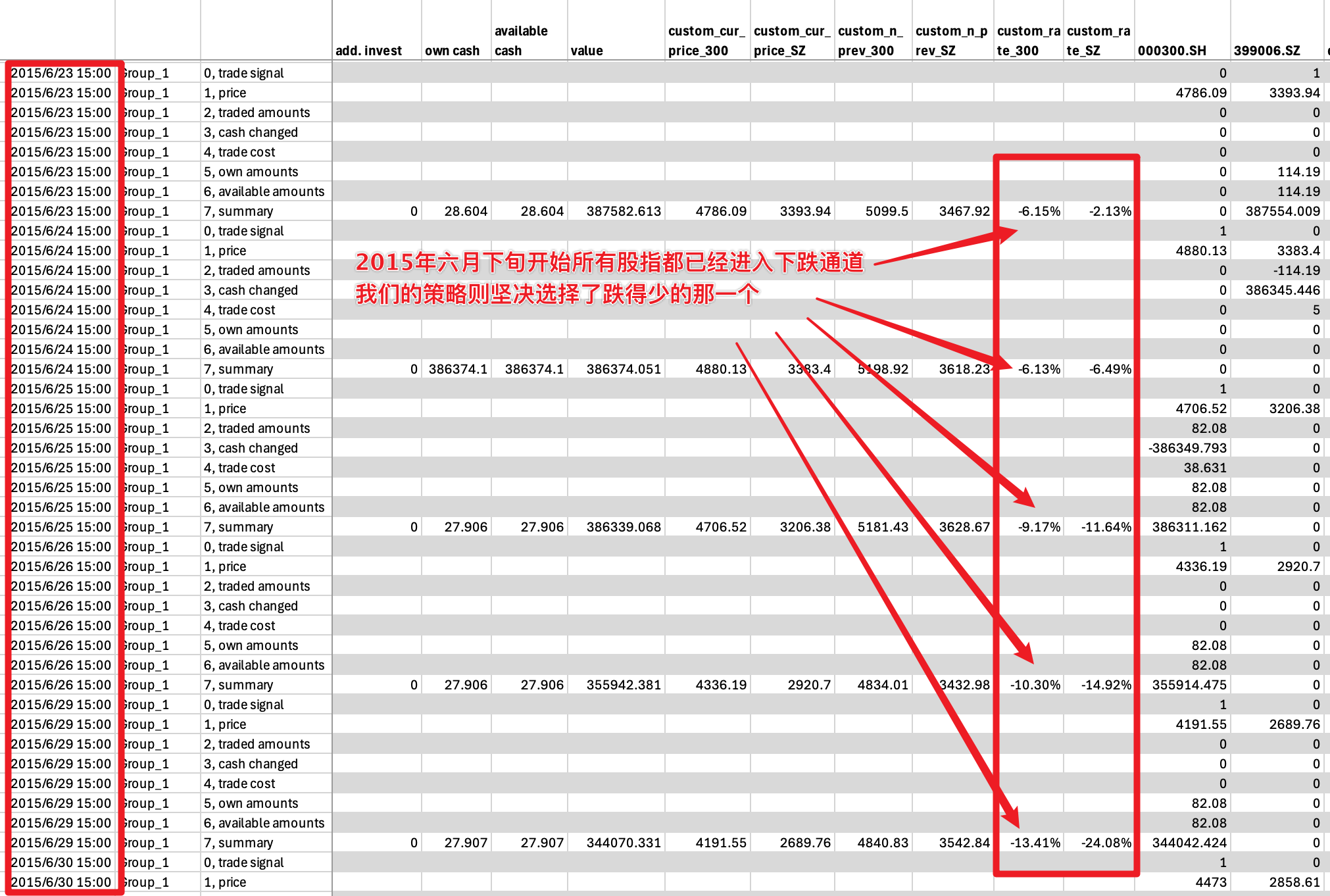Select the 'custom_n_prev_SZ' header cell
The image size is (1330, 896).
point(952,41)
